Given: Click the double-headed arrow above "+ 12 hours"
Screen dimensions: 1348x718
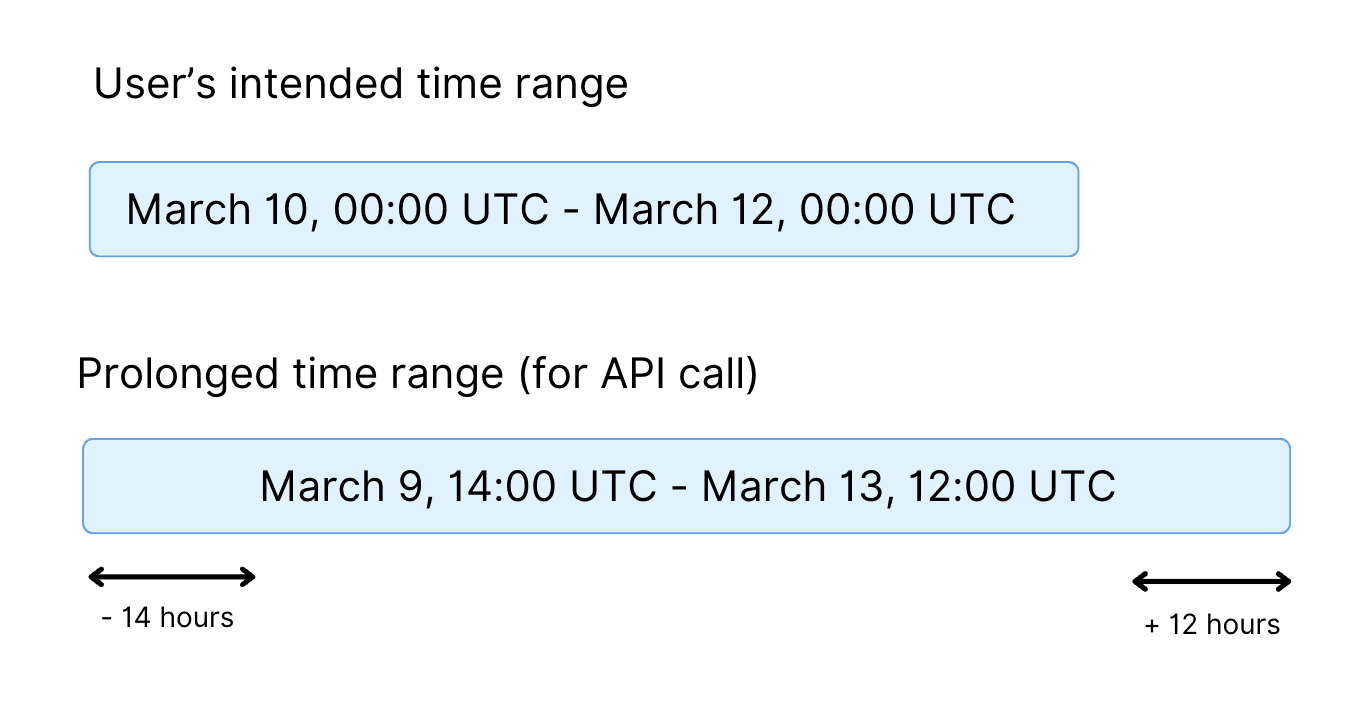Looking at the screenshot, I should 1211,581.
